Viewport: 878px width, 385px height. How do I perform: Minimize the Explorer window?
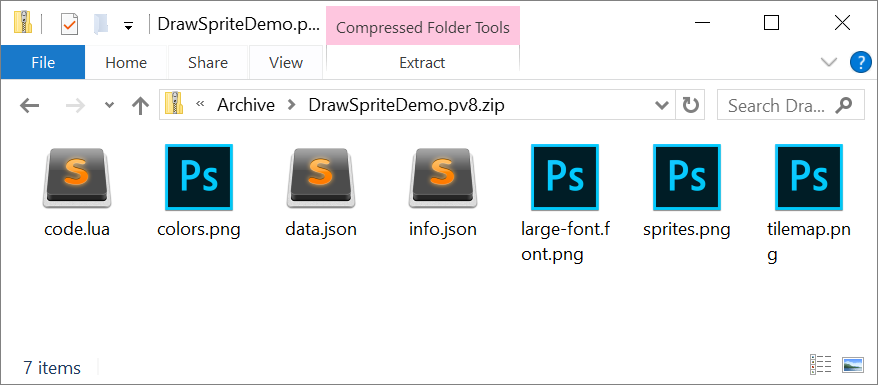pos(703,23)
